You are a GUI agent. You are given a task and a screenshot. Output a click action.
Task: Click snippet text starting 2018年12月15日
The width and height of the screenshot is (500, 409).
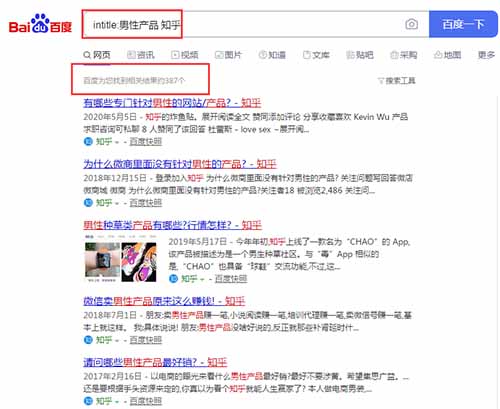(248, 184)
